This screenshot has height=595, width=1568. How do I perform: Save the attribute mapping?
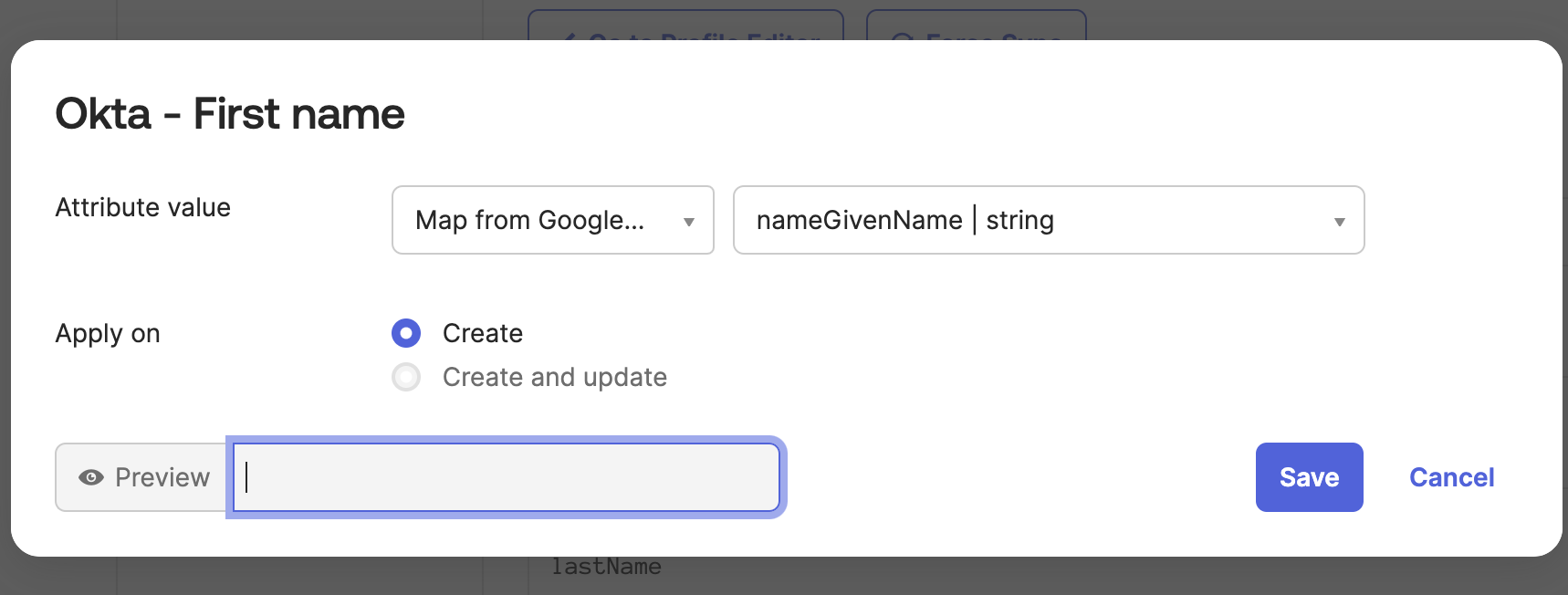(1309, 477)
